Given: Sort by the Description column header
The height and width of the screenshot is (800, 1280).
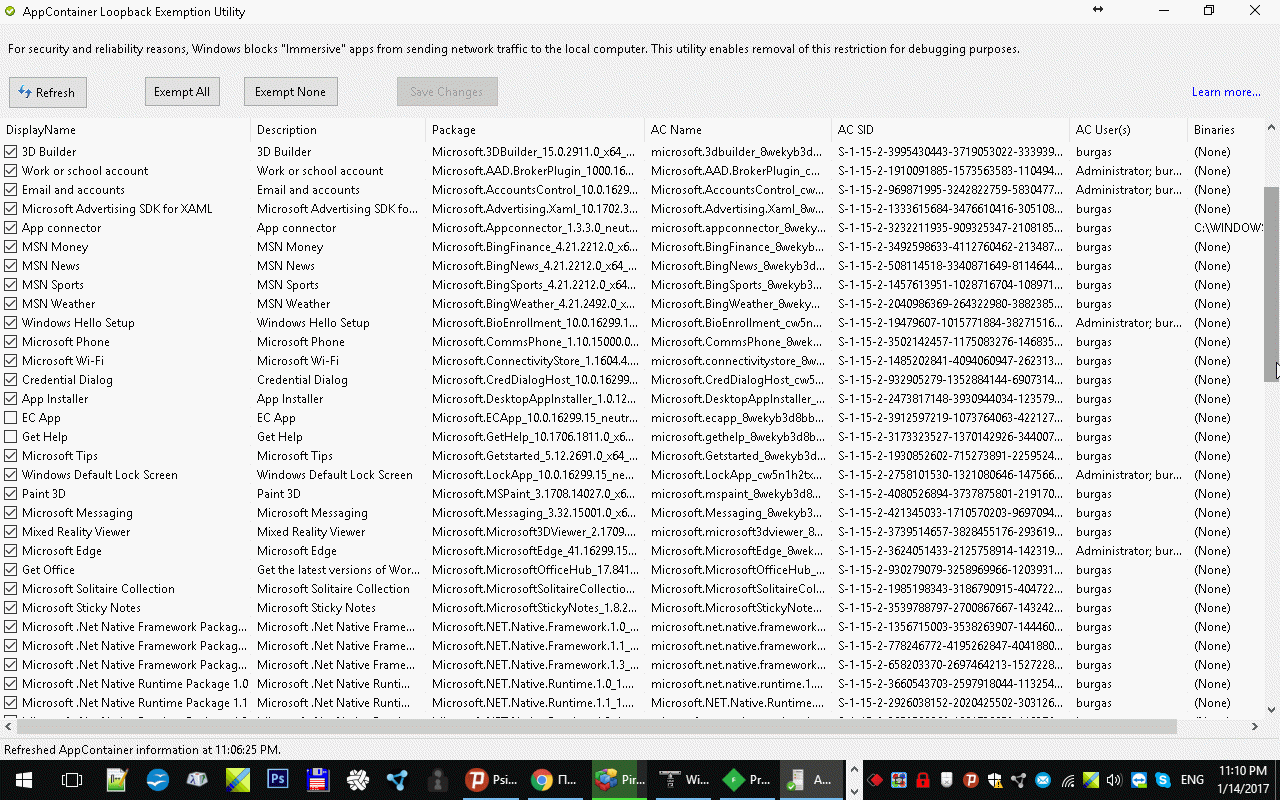Looking at the screenshot, I should pyautogui.click(x=338, y=130).
